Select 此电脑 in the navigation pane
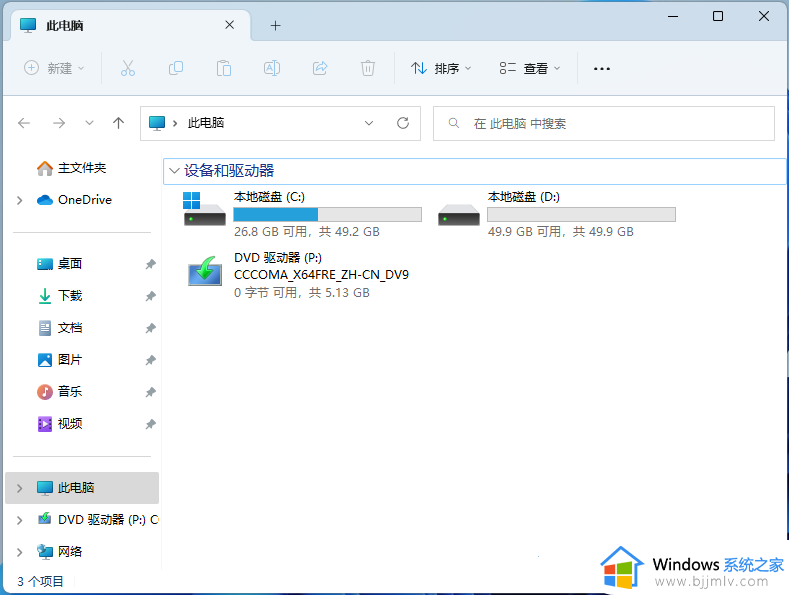 coord(82,488)
